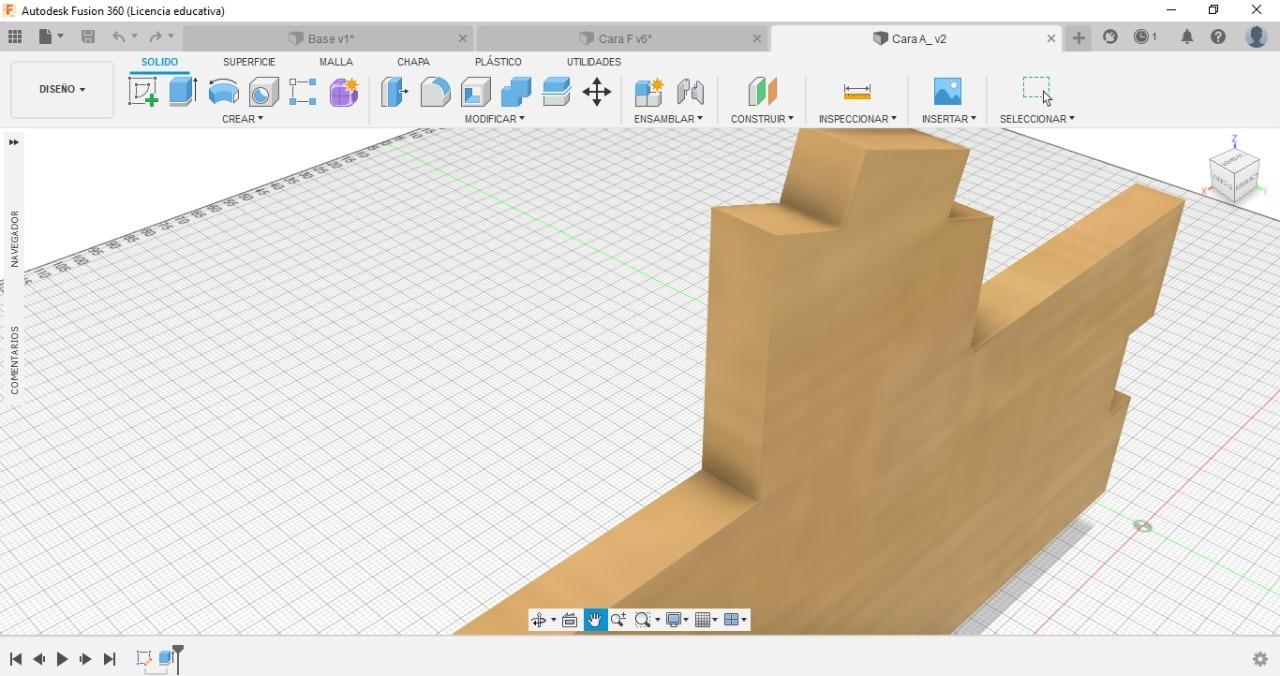The width and height of the screenshot is (1280, 676).
Task: Undo the last action
Action: coord(119,37)
